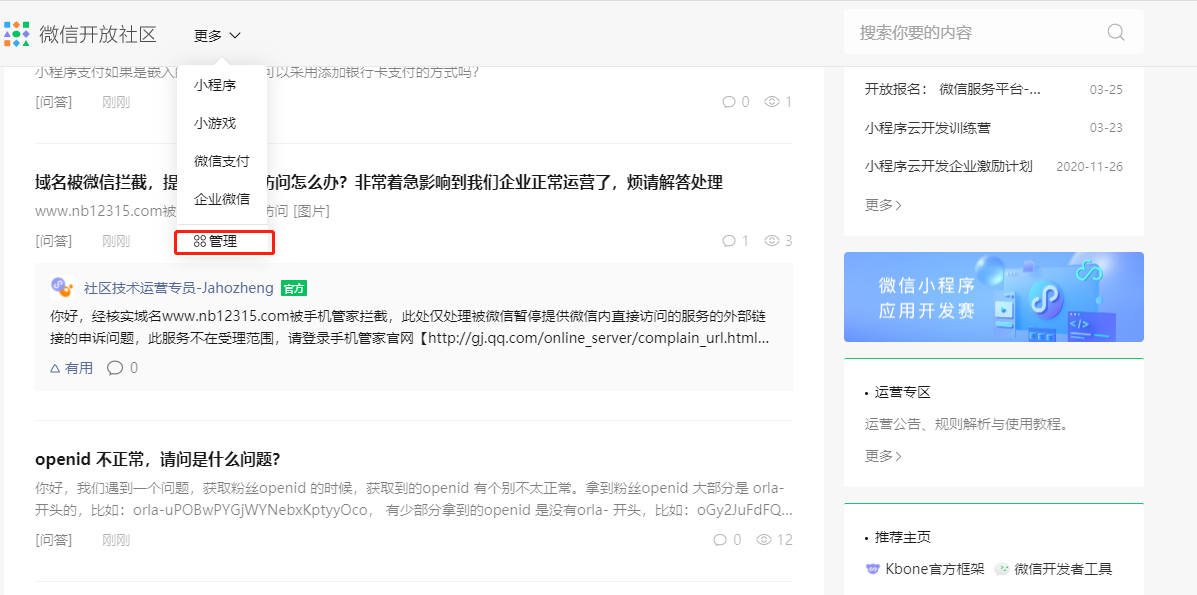
Task: Click the comment icon in the openid question row
Action: (720, 540)
